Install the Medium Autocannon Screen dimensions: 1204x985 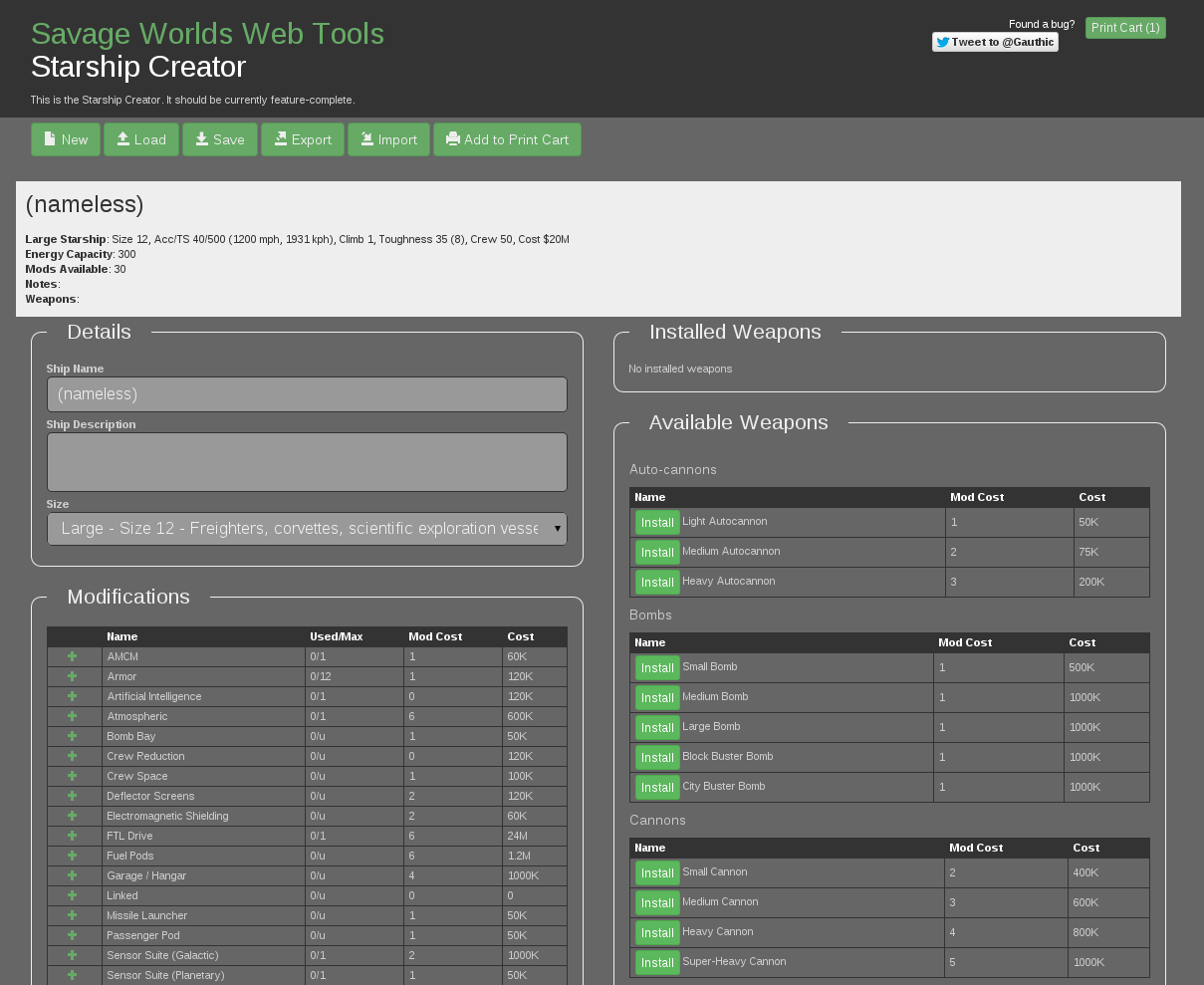pos(657,553)
